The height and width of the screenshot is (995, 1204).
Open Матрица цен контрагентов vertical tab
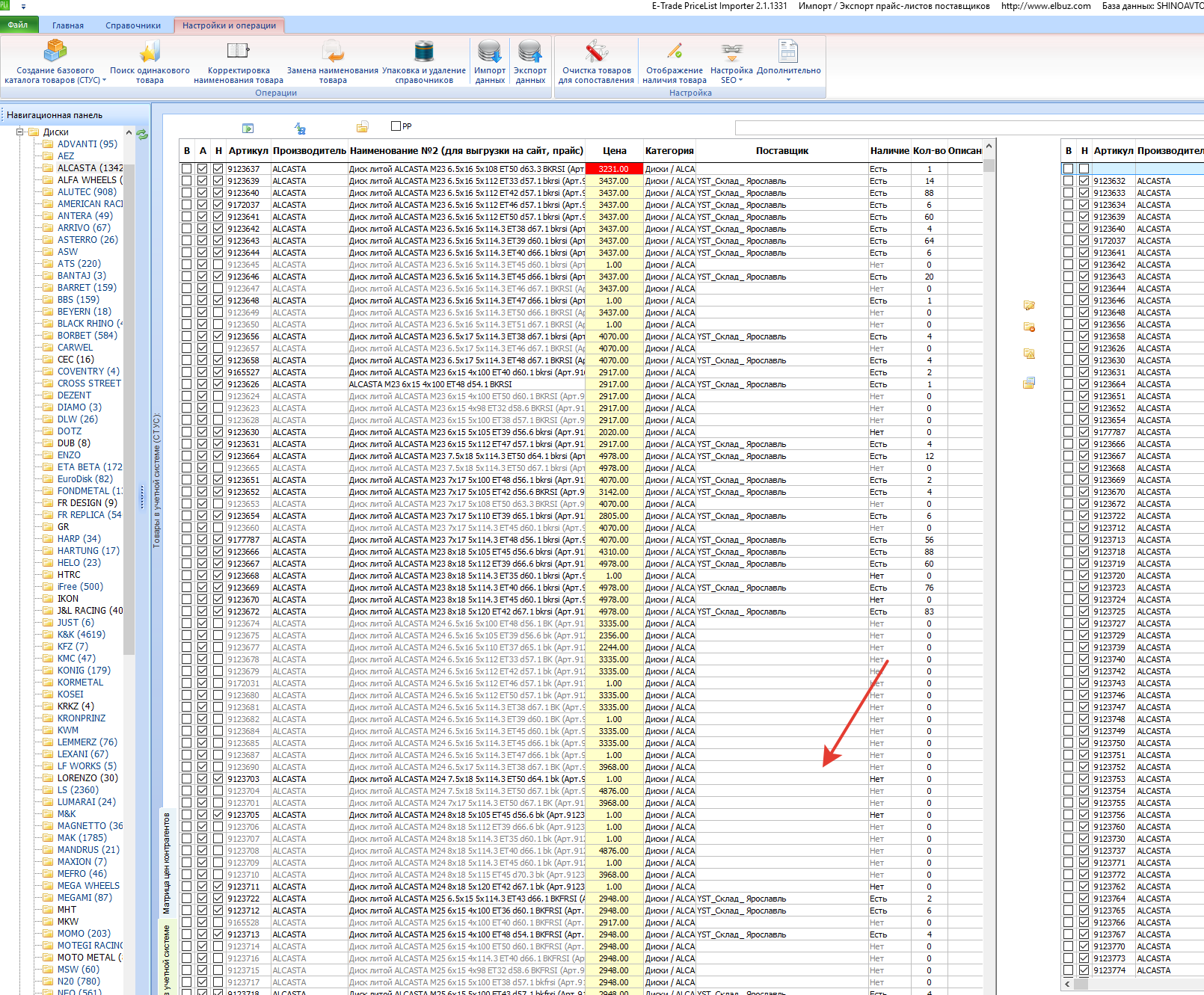coord(166,864)
